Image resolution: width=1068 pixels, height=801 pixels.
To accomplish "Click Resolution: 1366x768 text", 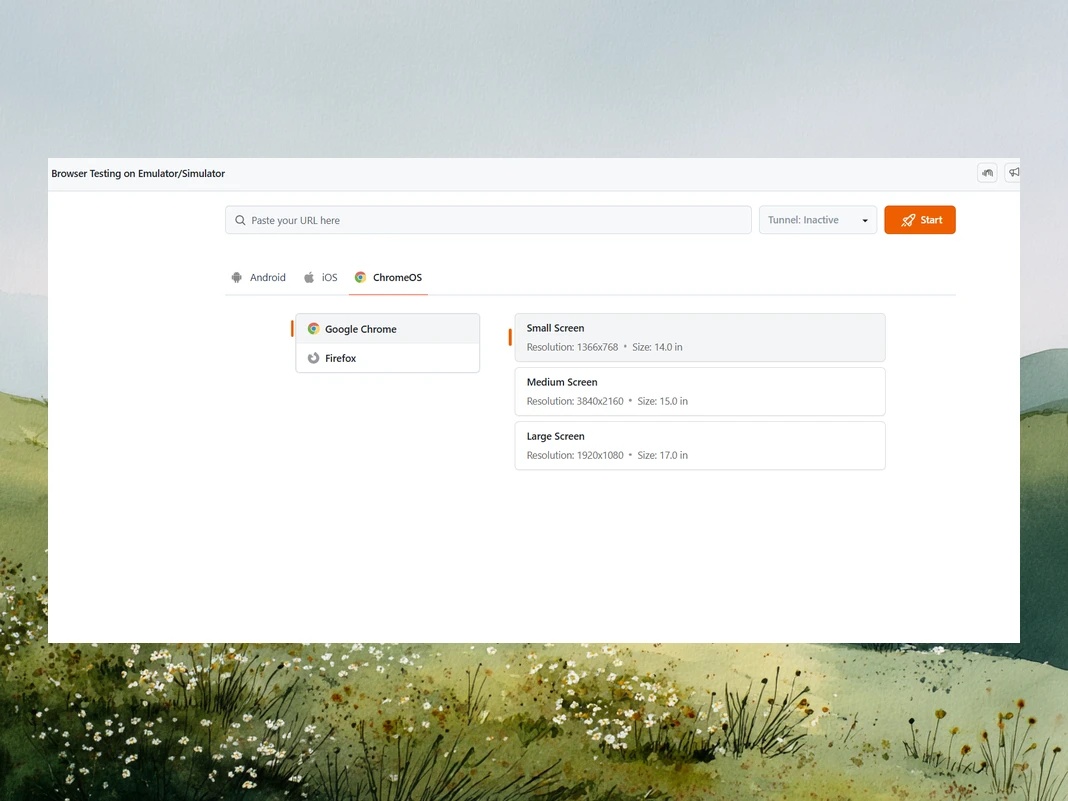I will pyautogui.click(x=572, y=347).
